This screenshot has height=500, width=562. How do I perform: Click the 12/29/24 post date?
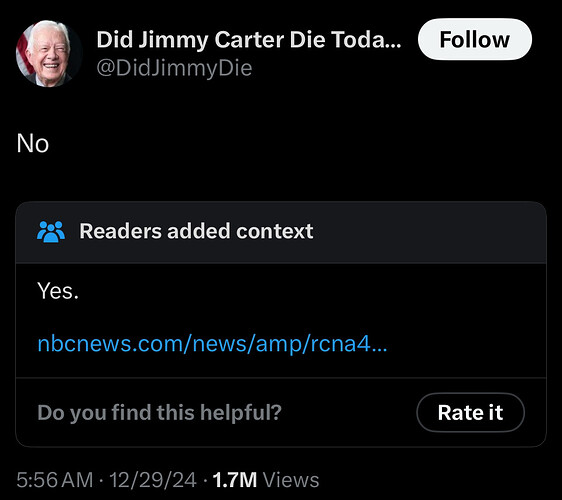[x=153, y=480]
